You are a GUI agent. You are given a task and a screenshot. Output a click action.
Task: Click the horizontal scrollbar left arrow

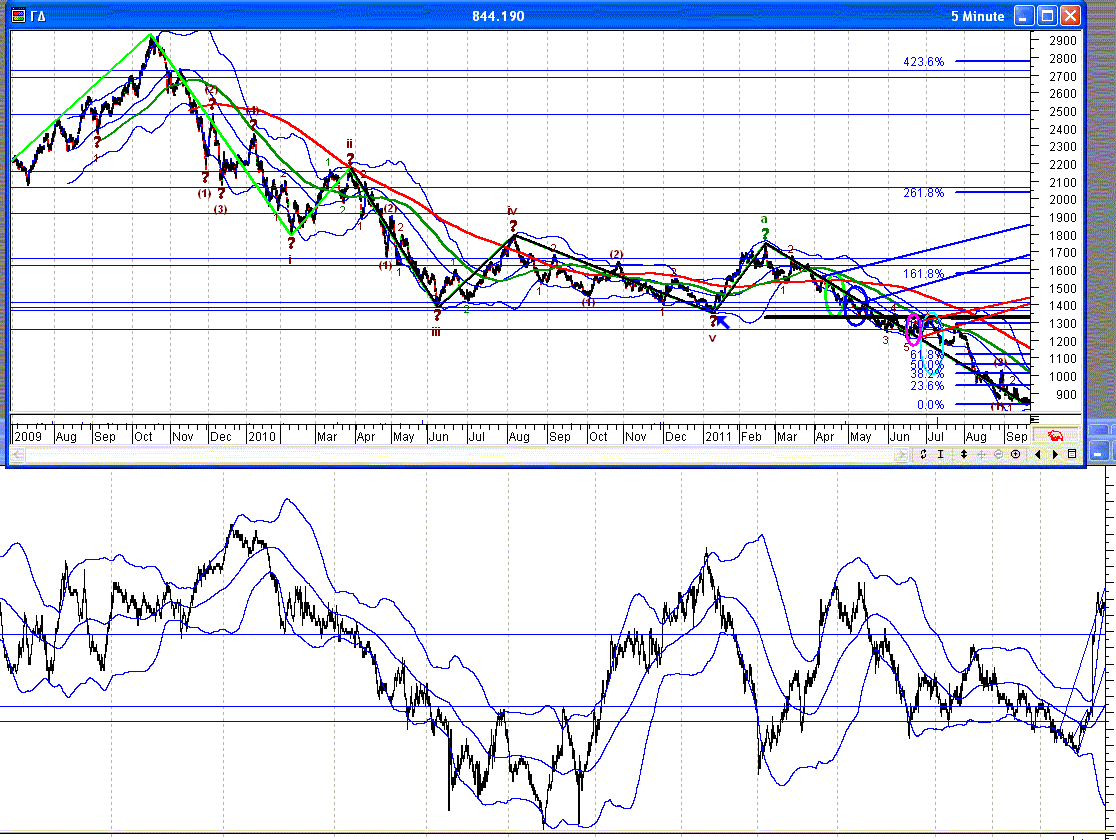click(17, 454)
